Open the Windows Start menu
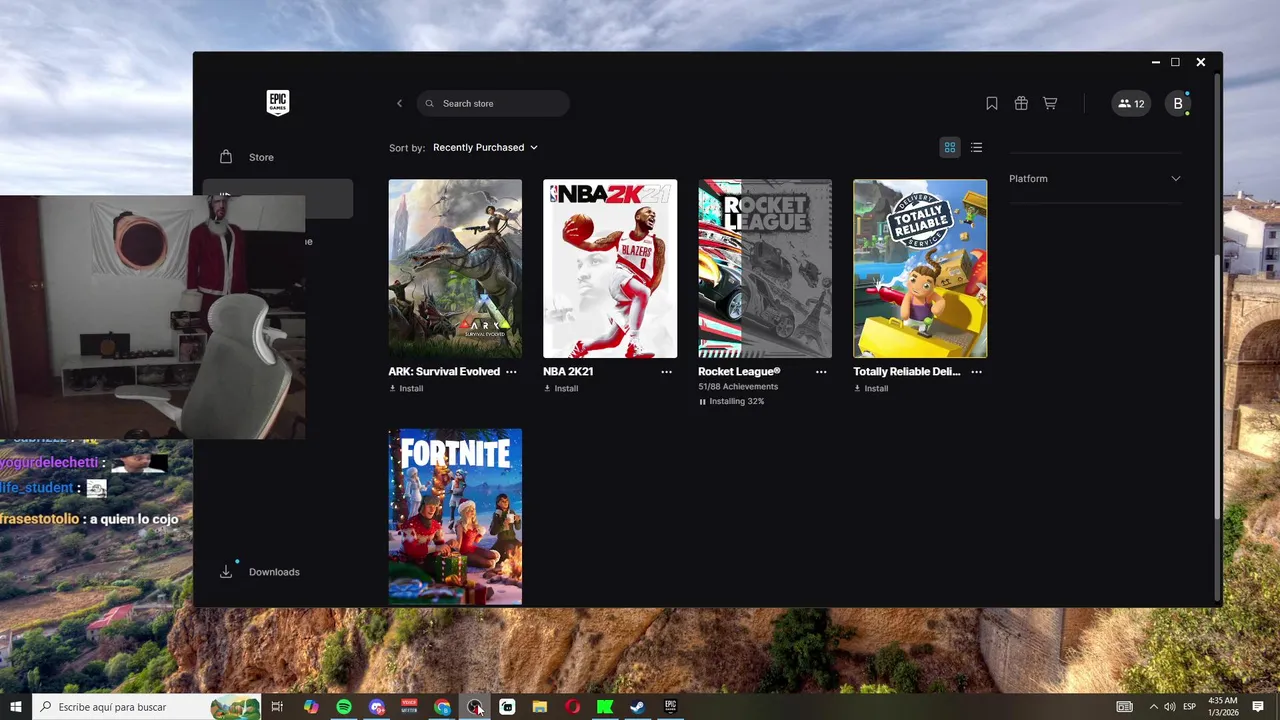This screenshot has height=720, width=1280. 16,707
